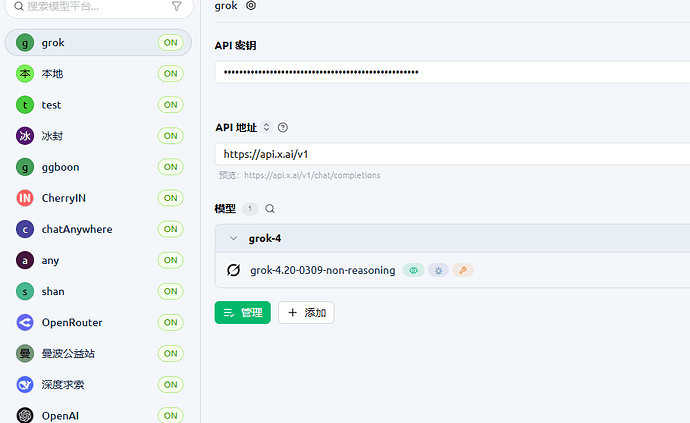This screenshot has height=423, width=690.
Task: Toggle the ON switch for grok
Action: click(171, 43)
